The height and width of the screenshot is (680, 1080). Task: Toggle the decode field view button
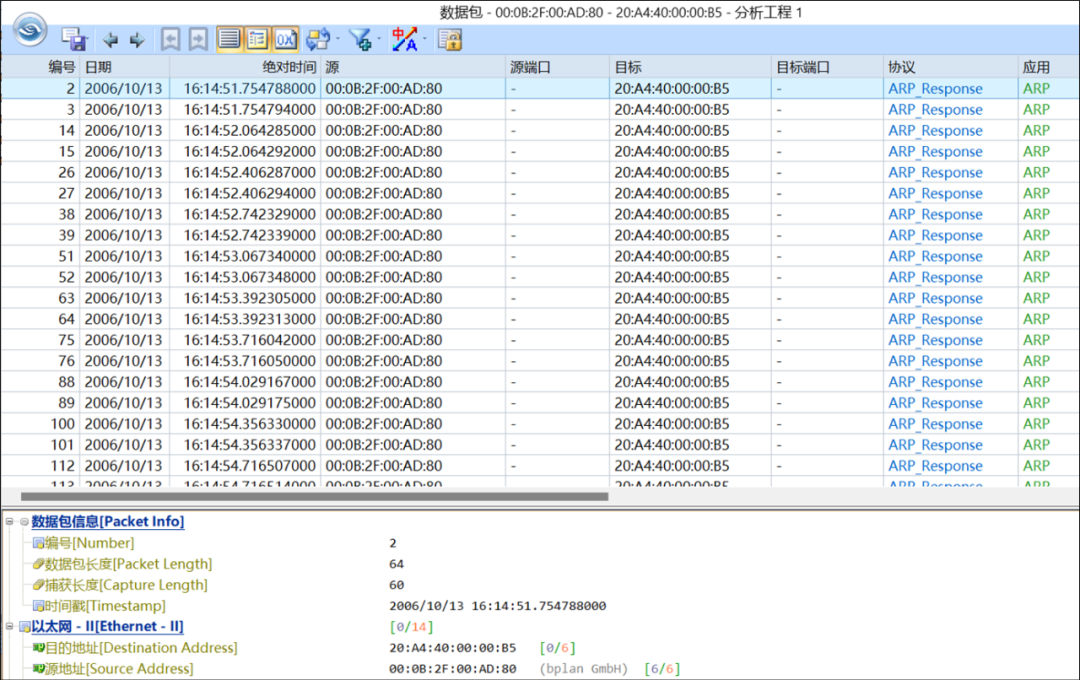click(257, 40)
